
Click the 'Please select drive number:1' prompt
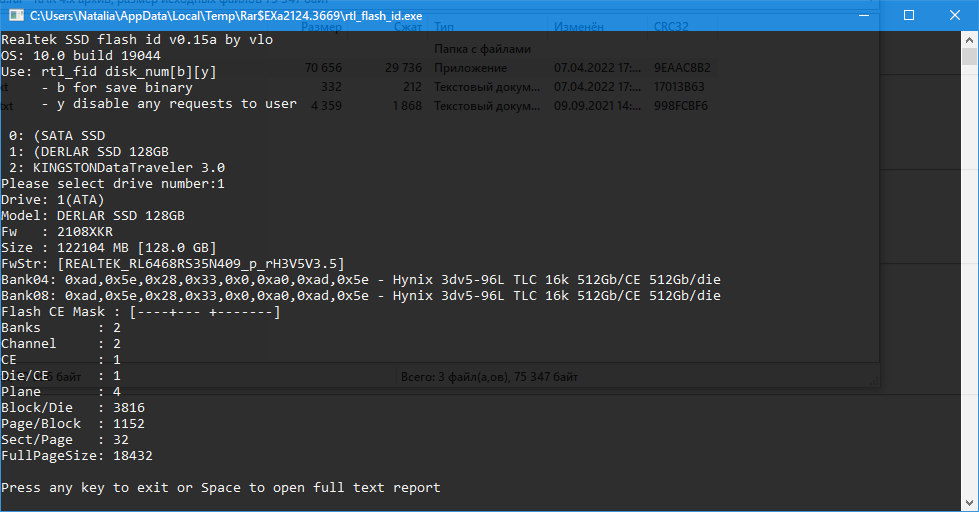click(x=113, y=184)
